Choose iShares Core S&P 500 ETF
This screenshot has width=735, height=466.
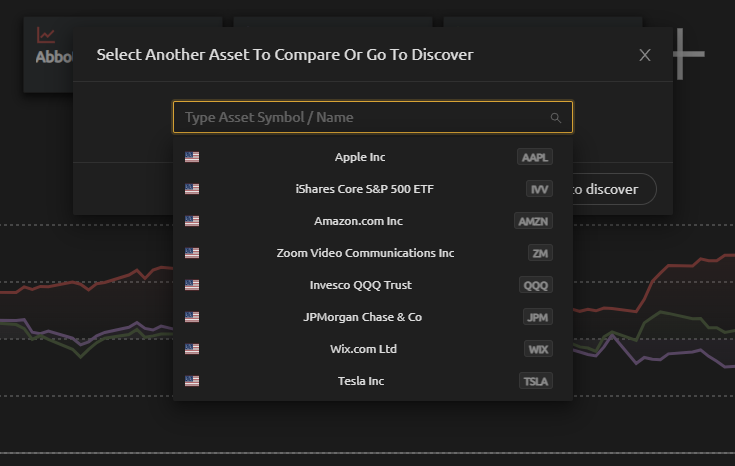364,189
